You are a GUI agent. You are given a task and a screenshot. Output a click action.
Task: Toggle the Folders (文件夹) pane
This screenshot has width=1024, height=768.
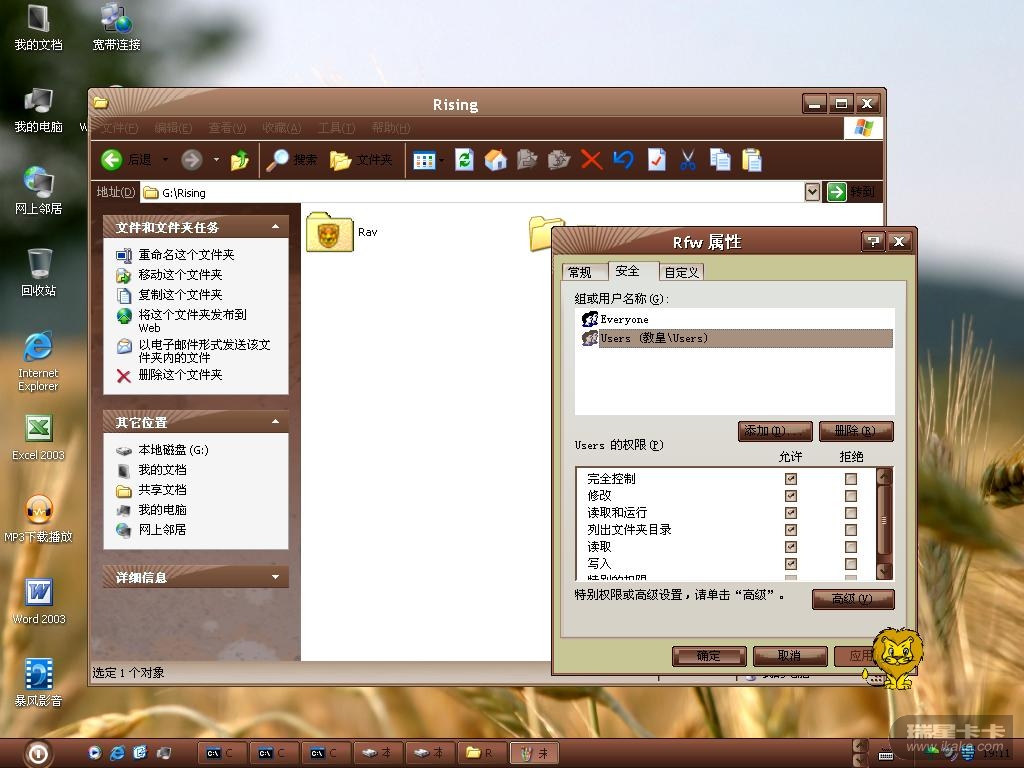(x=361, y=159)
